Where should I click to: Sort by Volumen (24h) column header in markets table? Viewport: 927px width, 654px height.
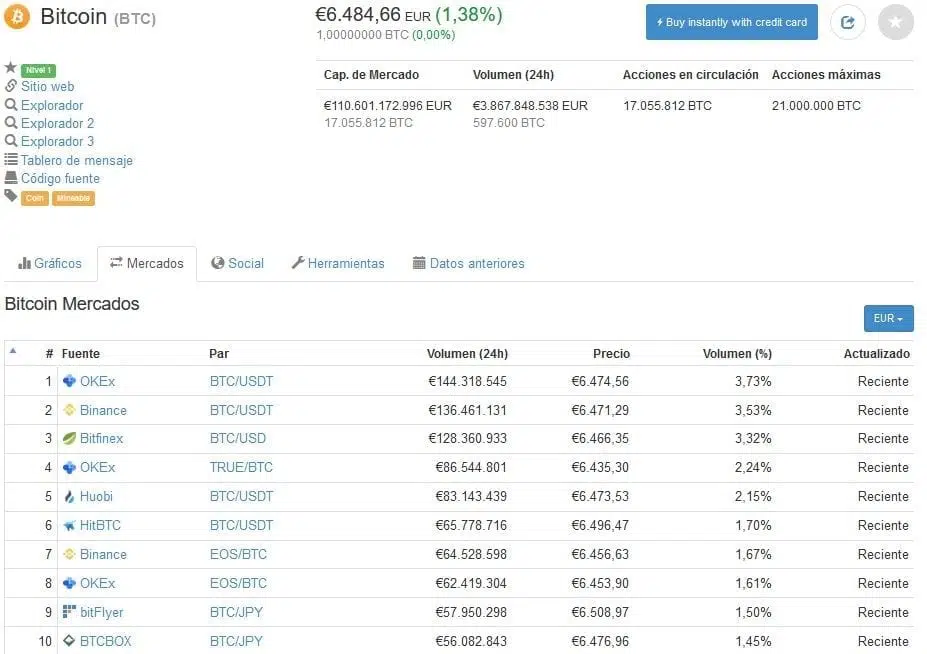click(x=467, y=354)
